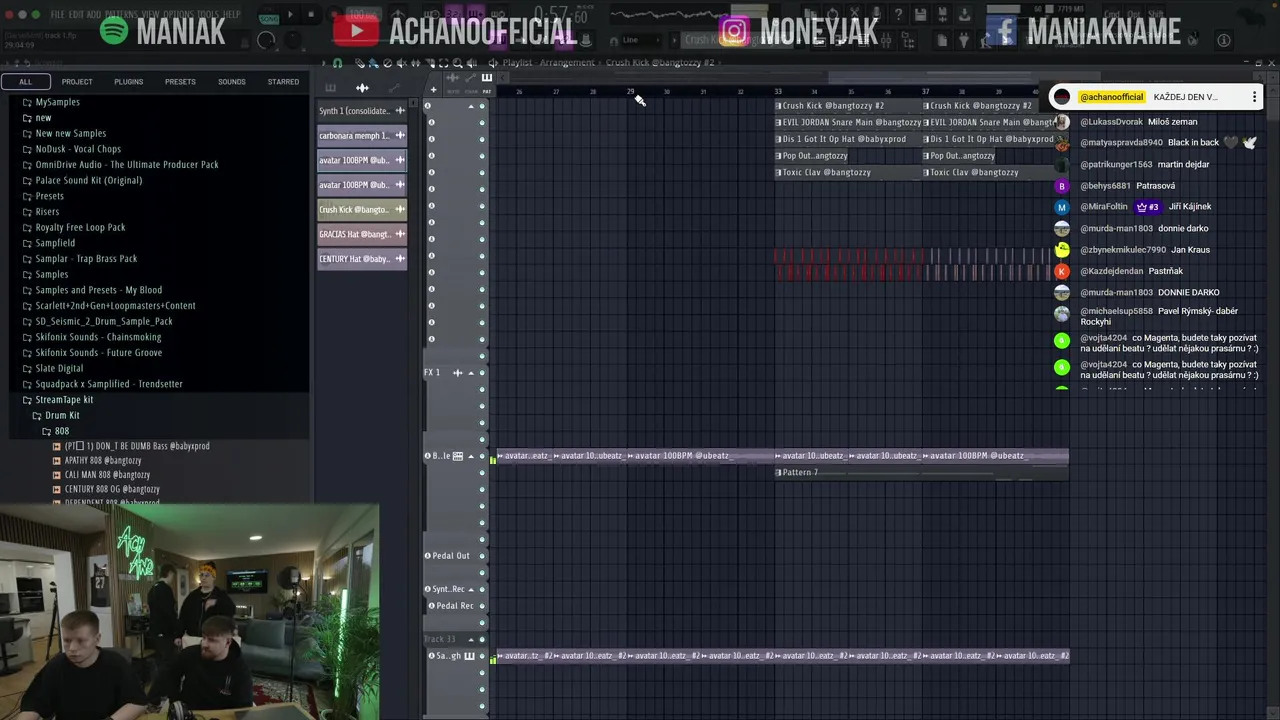Select the Delete tool icon
This screenshot has width=1280, height=720.
[x=387, y=62]
